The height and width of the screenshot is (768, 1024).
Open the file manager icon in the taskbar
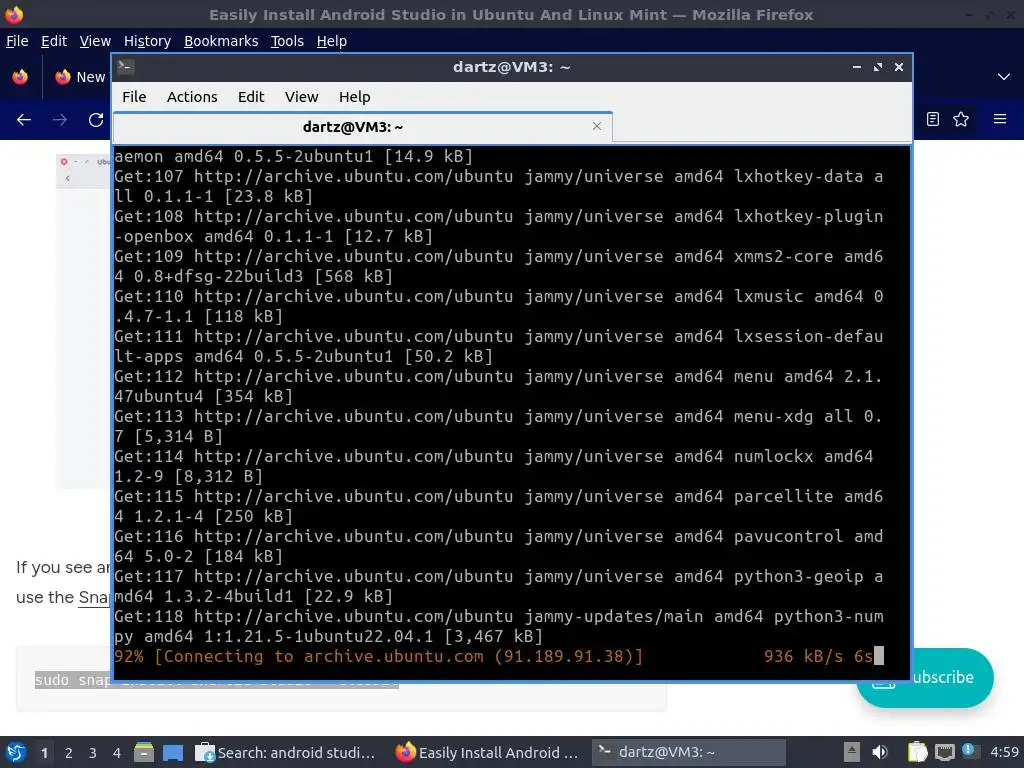coord(144,752)
